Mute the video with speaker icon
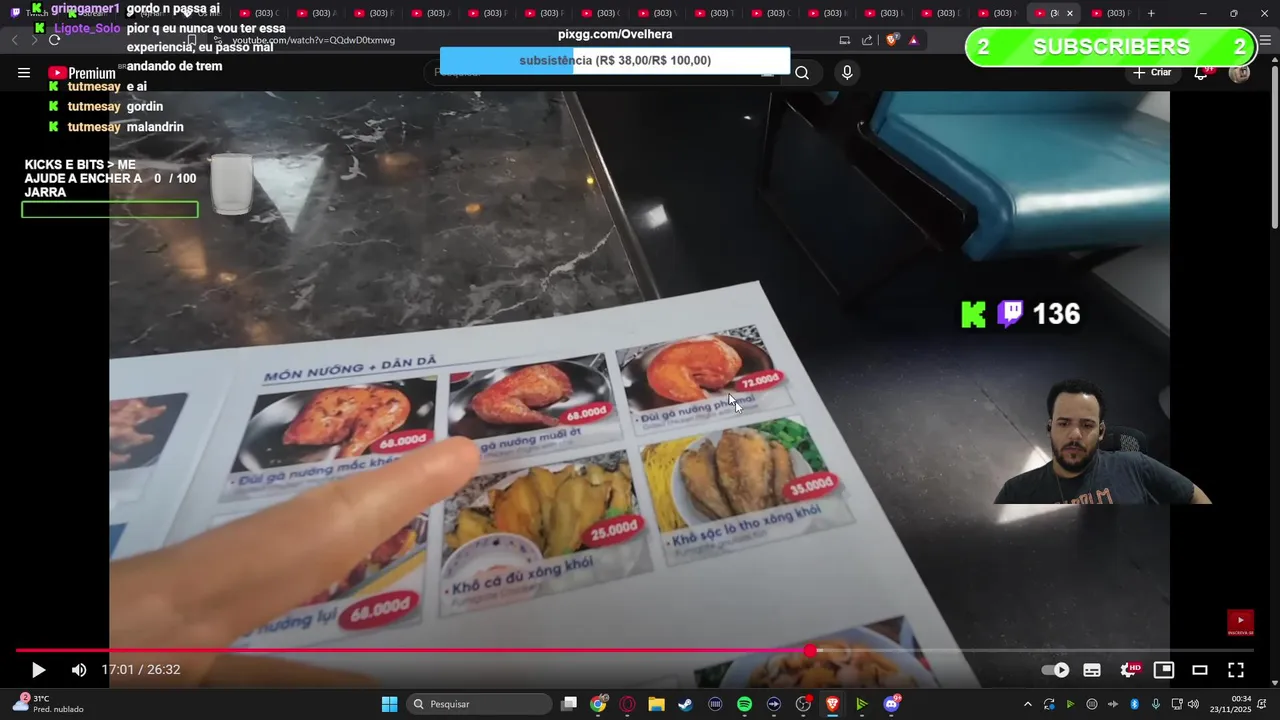Viewport: 1280px width, 720px height. click(79, 670)
